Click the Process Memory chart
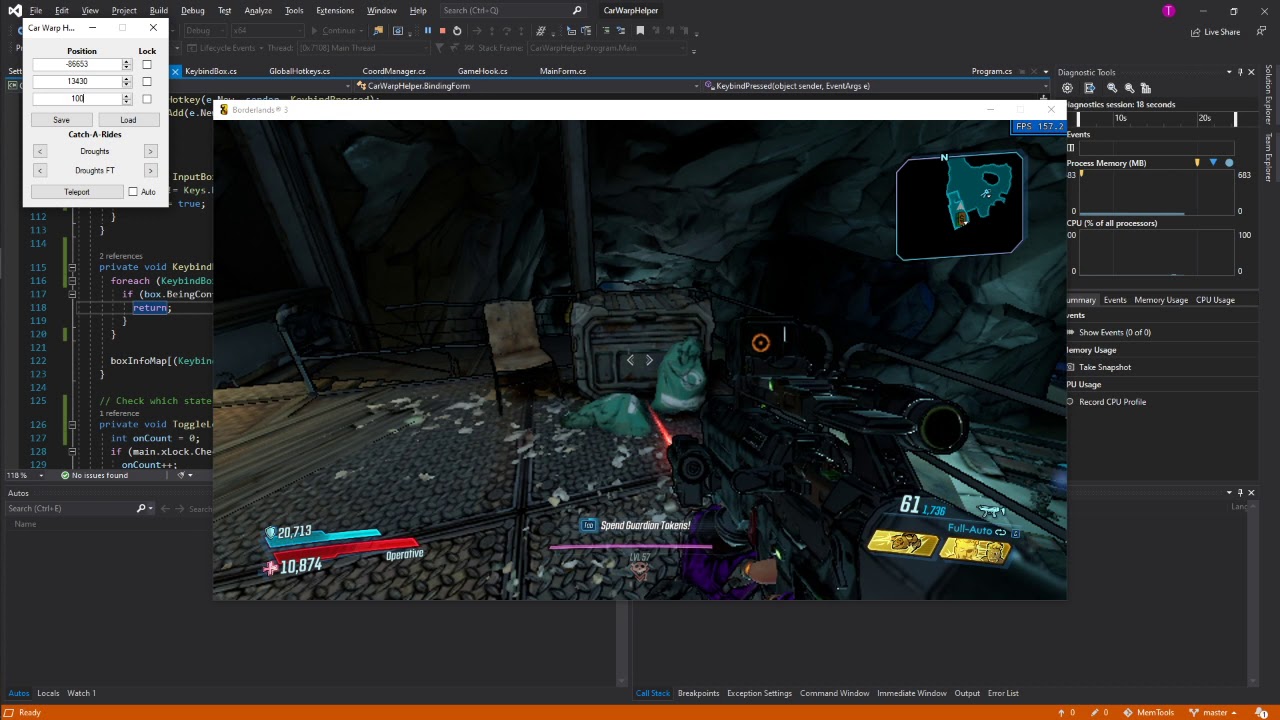Screen dimensions: 1280x720 point(1156,192)
